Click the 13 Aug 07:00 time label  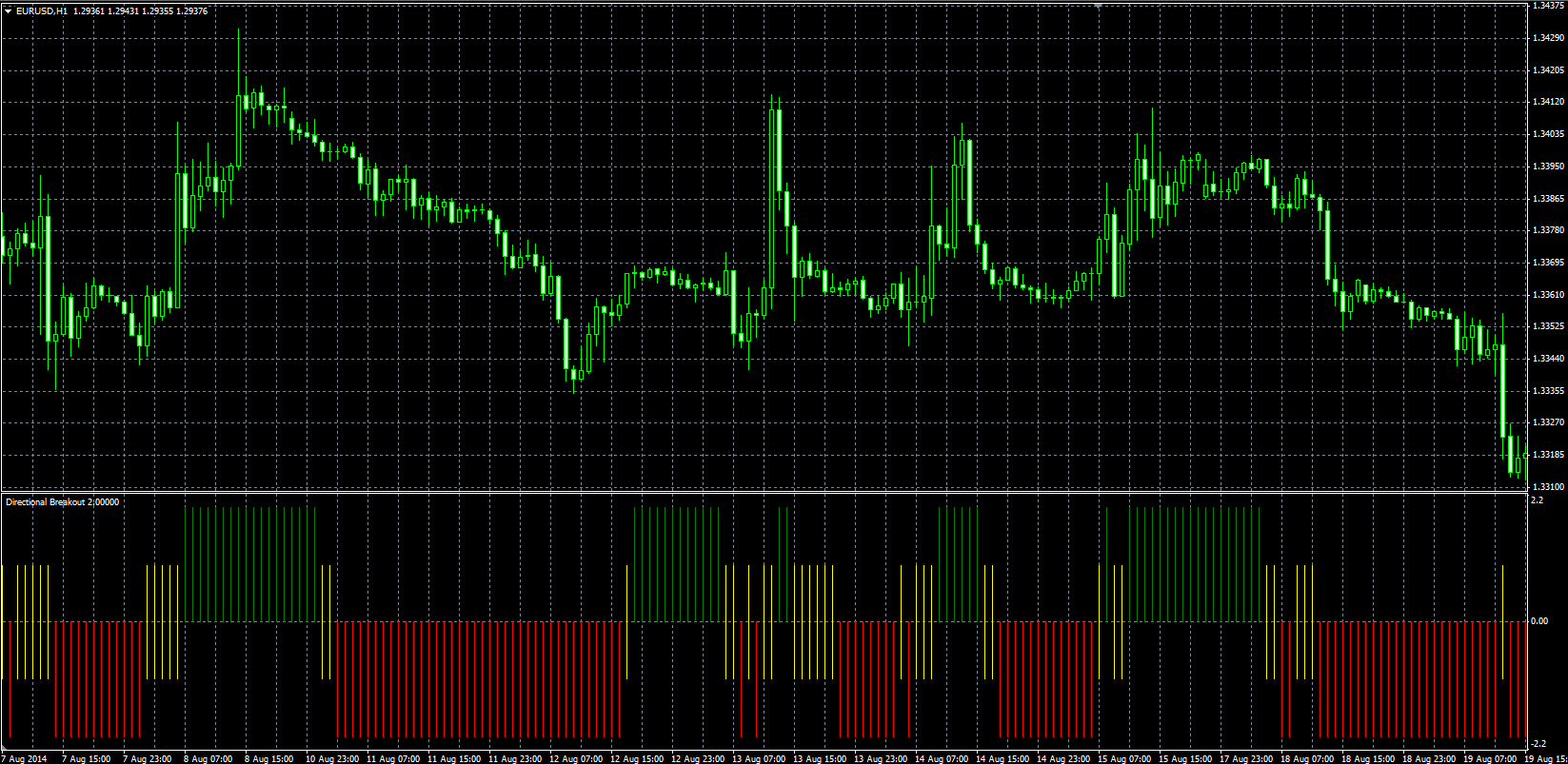[x=759, y=759]
